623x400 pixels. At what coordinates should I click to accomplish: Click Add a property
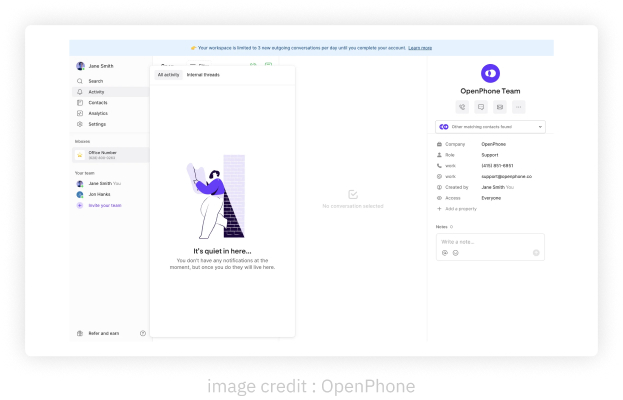tap(457, 209)
